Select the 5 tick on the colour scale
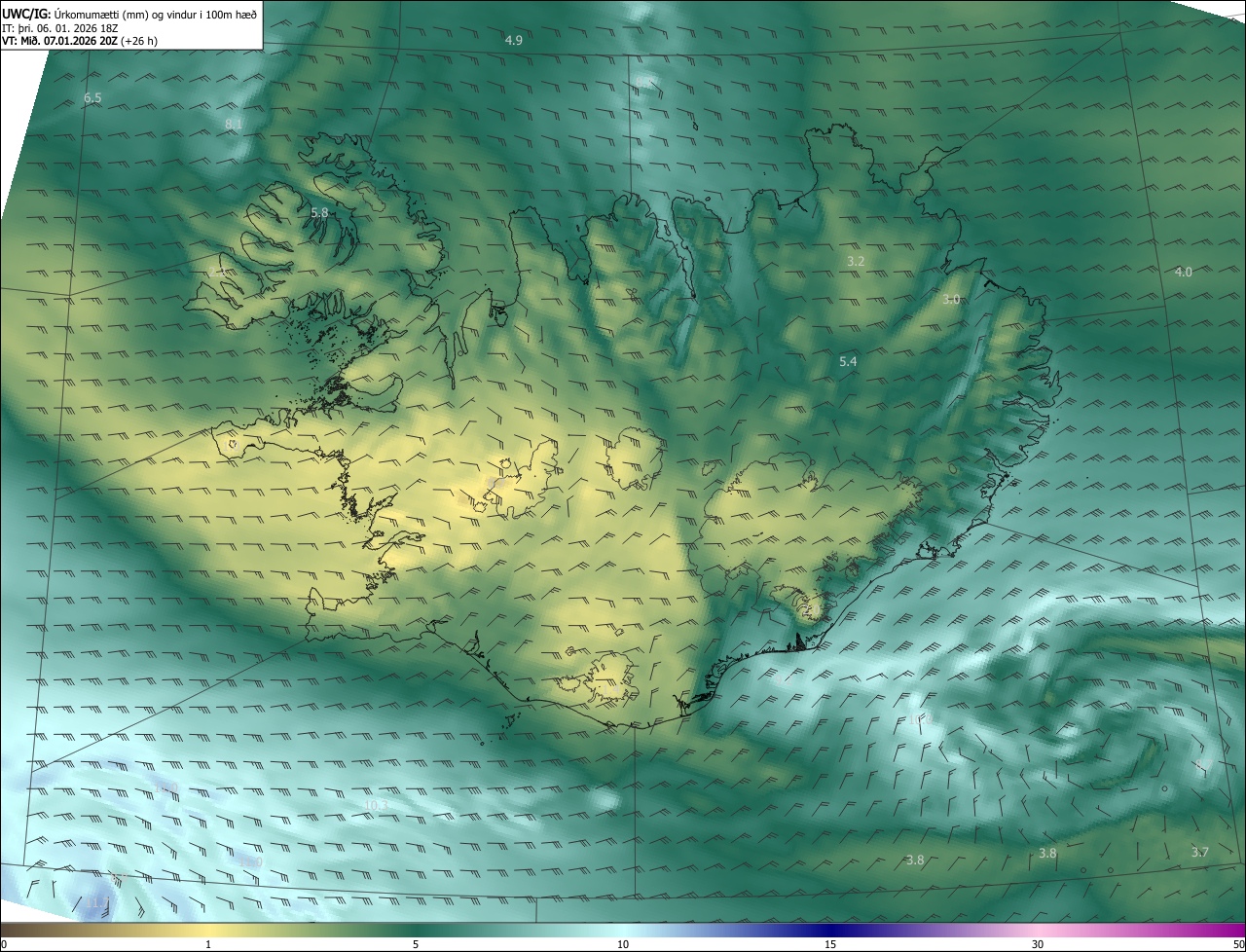 coord(416,944)
